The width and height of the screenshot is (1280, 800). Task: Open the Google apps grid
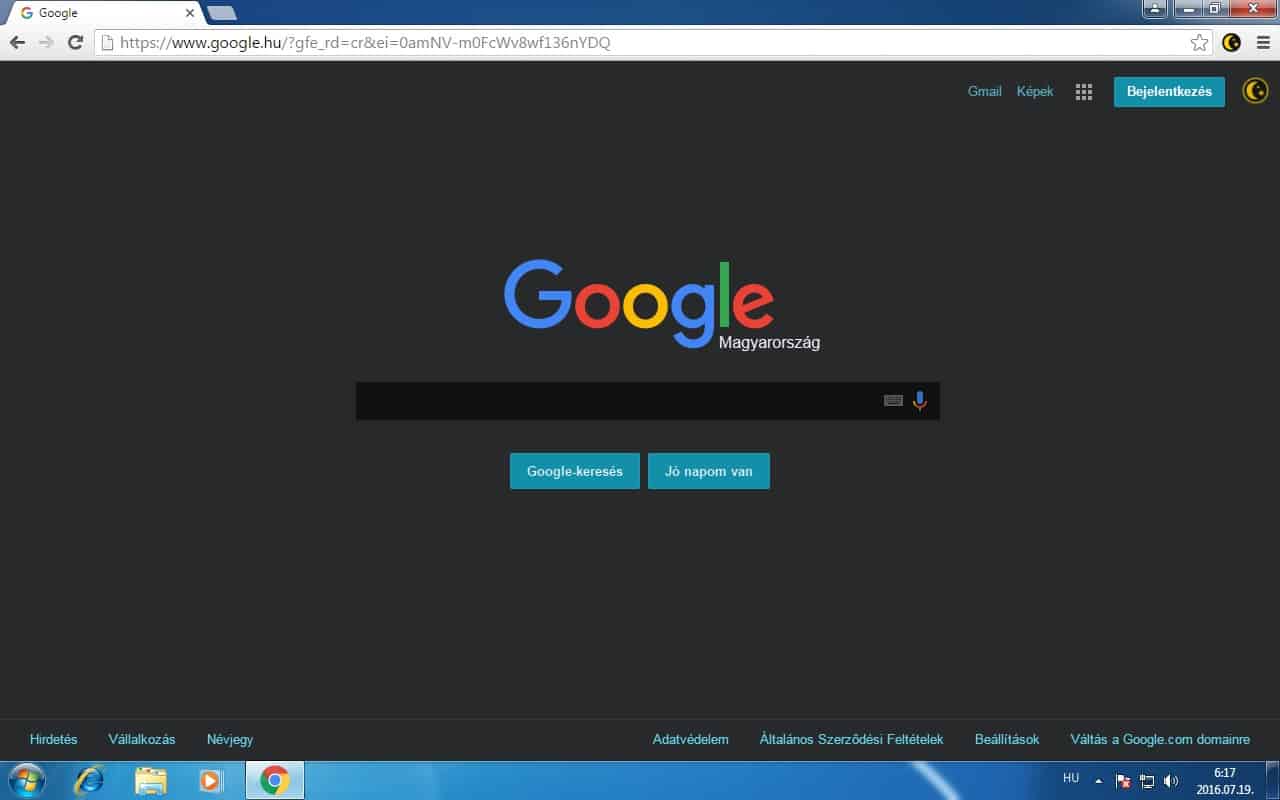(1083, 92)
